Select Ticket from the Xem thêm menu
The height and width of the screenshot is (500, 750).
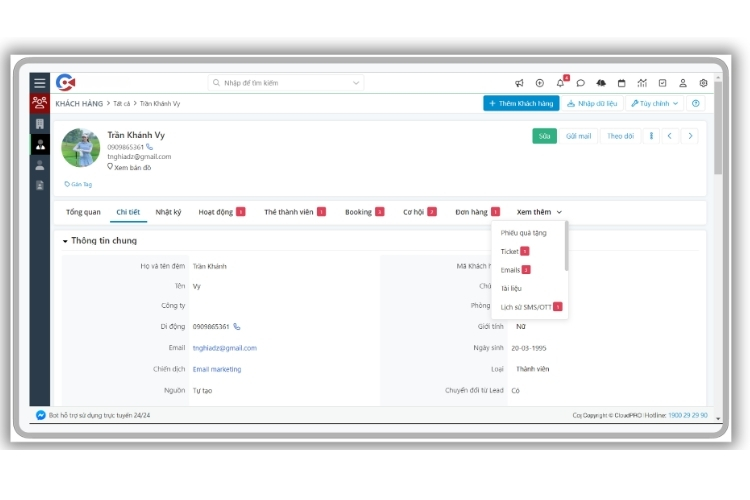pyautogui.click(x=510, y=252)
